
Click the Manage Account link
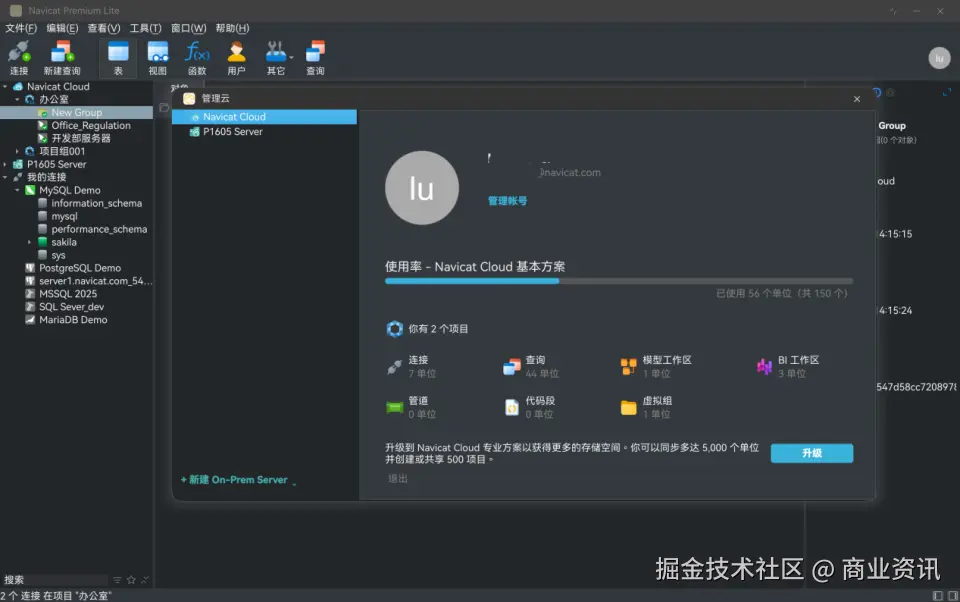pos(507,201)
